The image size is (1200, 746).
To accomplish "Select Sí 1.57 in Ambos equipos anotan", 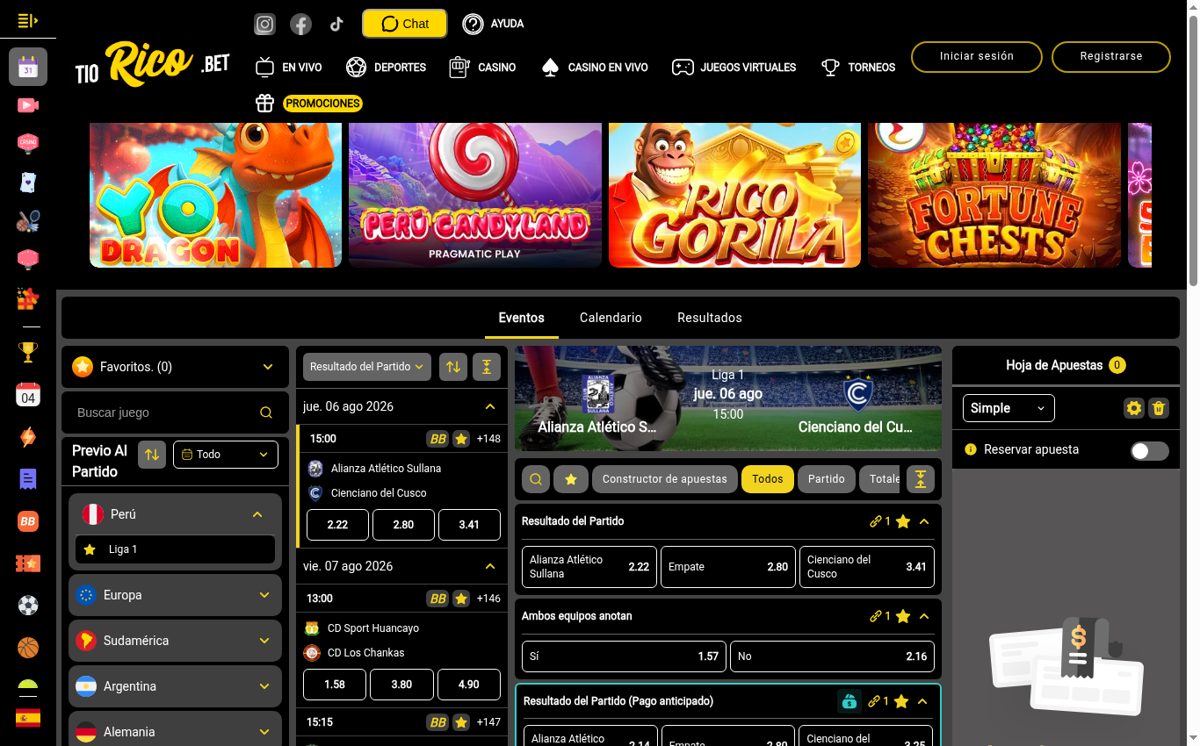I will 624,656.
